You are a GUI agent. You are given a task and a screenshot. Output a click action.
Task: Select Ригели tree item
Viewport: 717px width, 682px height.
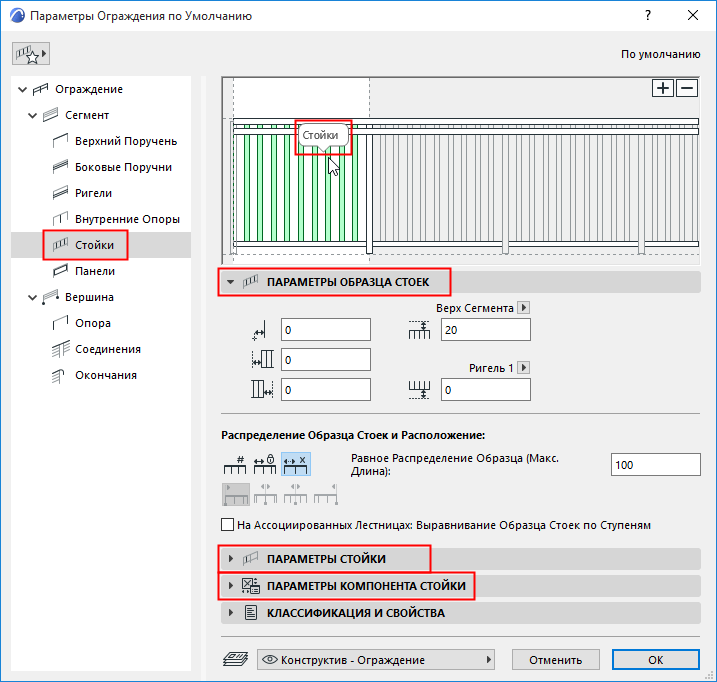tap(93, 193)
